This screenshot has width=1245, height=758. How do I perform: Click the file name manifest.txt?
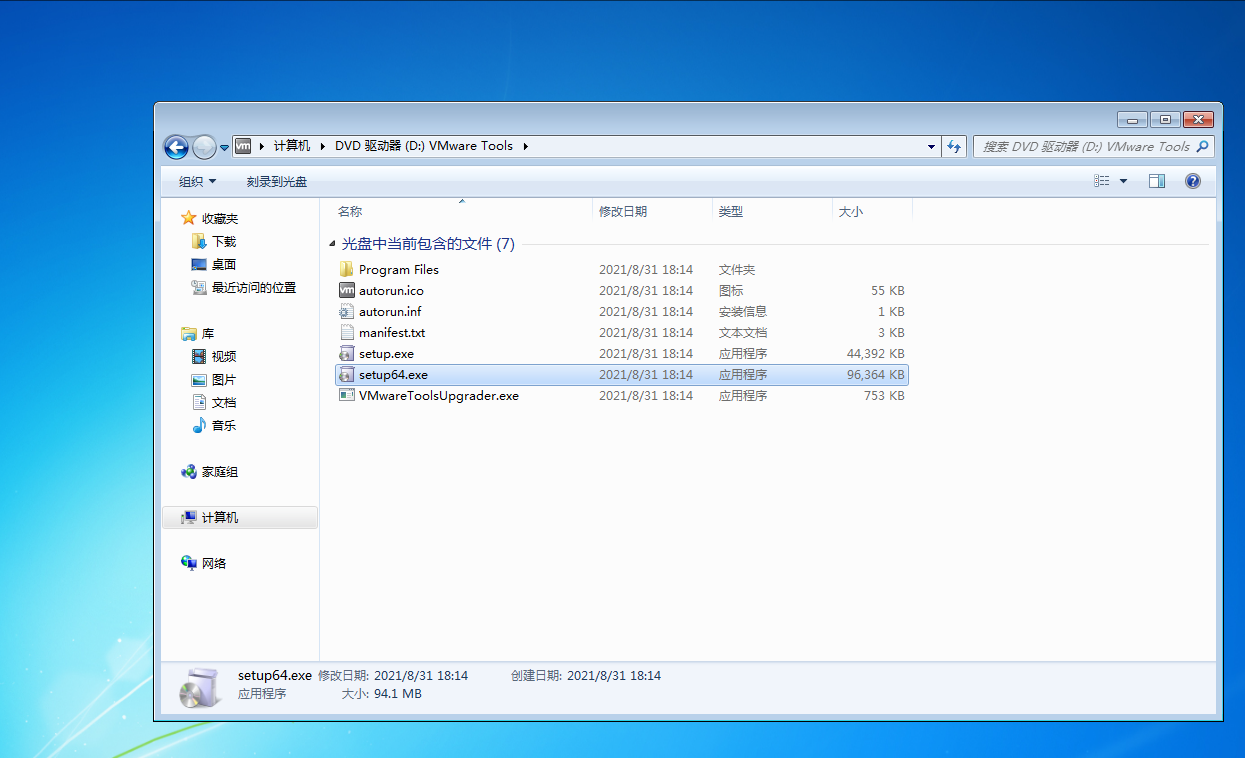pyautogui.click(x=392, y=332)
